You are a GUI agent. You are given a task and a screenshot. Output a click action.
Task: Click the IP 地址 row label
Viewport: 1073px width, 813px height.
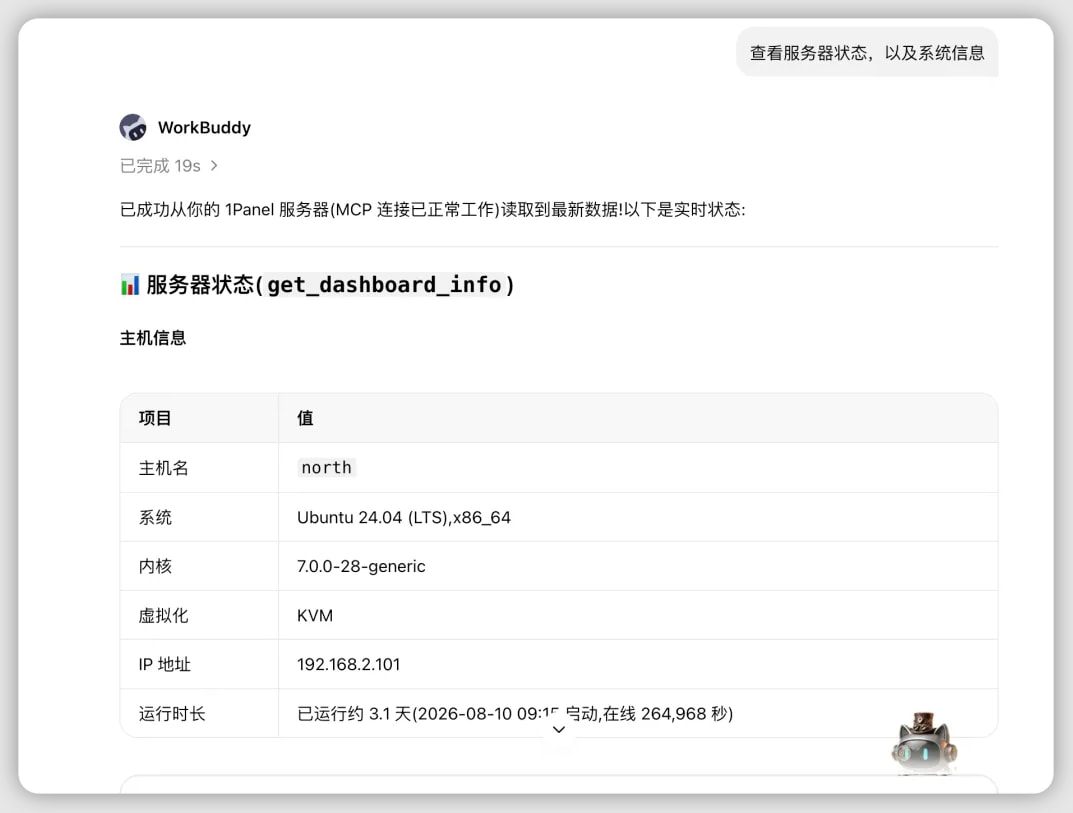point(164,664)
